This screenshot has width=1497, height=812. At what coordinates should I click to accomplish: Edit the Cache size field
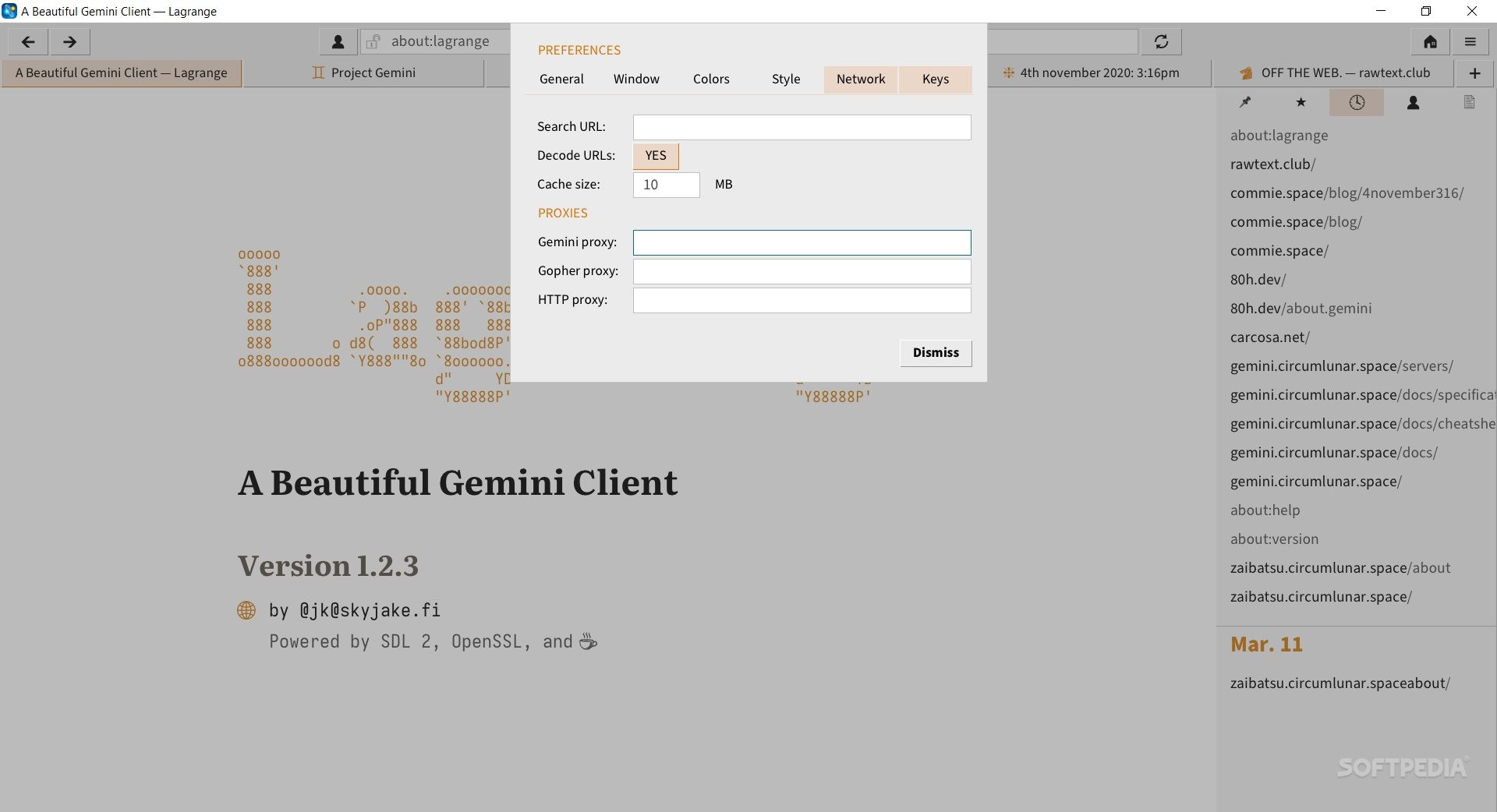(x=666, y=185)
